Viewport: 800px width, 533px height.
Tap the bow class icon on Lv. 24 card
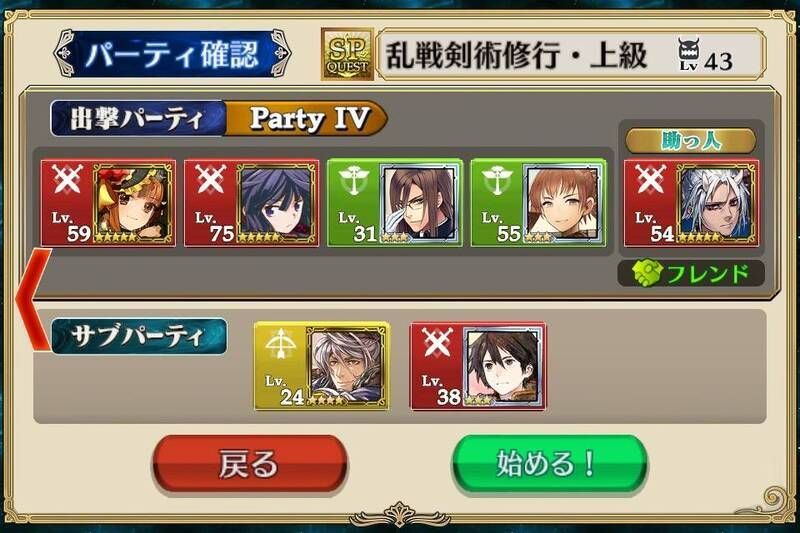(281, 343)
